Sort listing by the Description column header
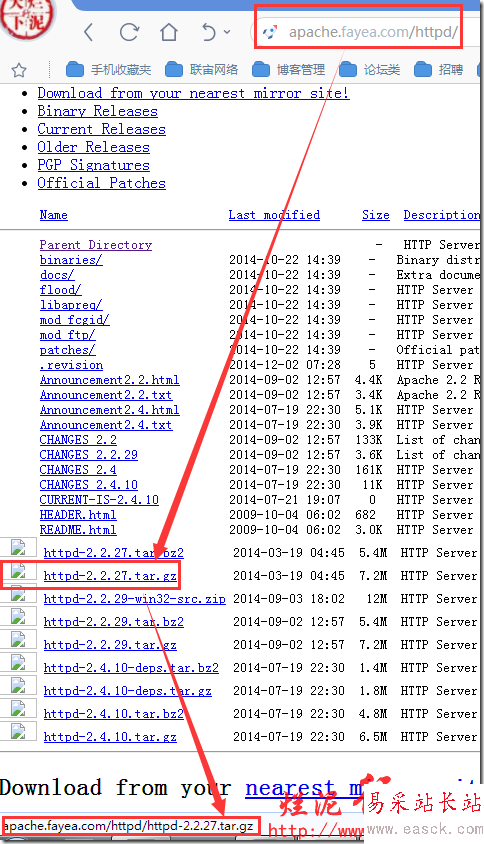Viewport: 484px width, 844px height. [x=441, y=215]
